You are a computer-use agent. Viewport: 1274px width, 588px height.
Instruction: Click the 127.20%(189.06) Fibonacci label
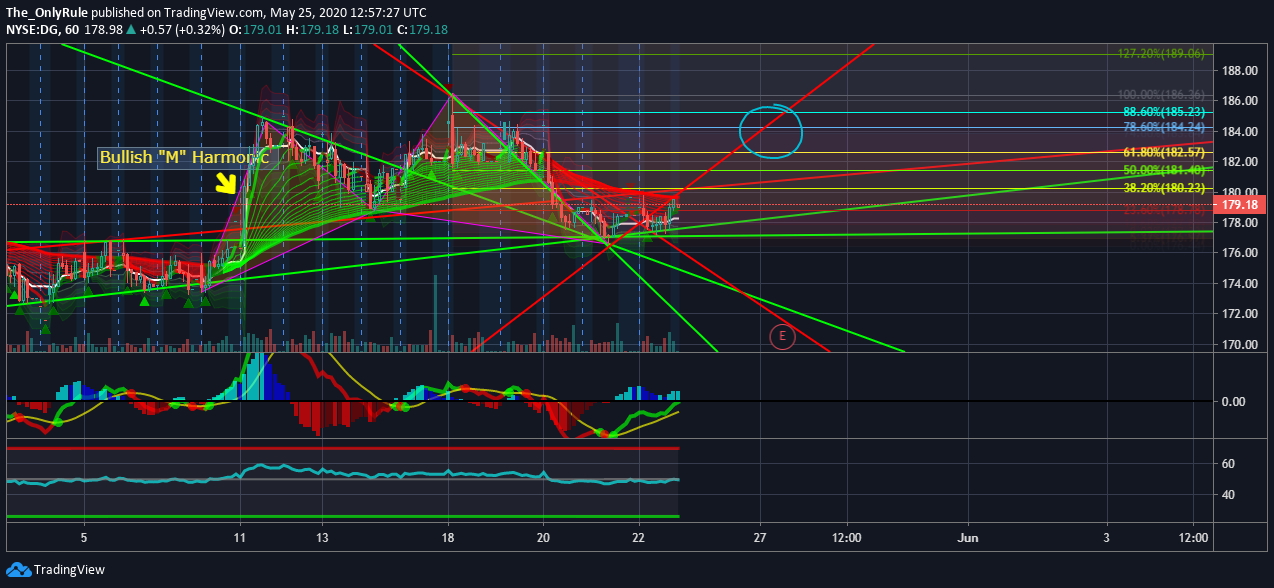pyautogui.click(x=1160, y=54)
